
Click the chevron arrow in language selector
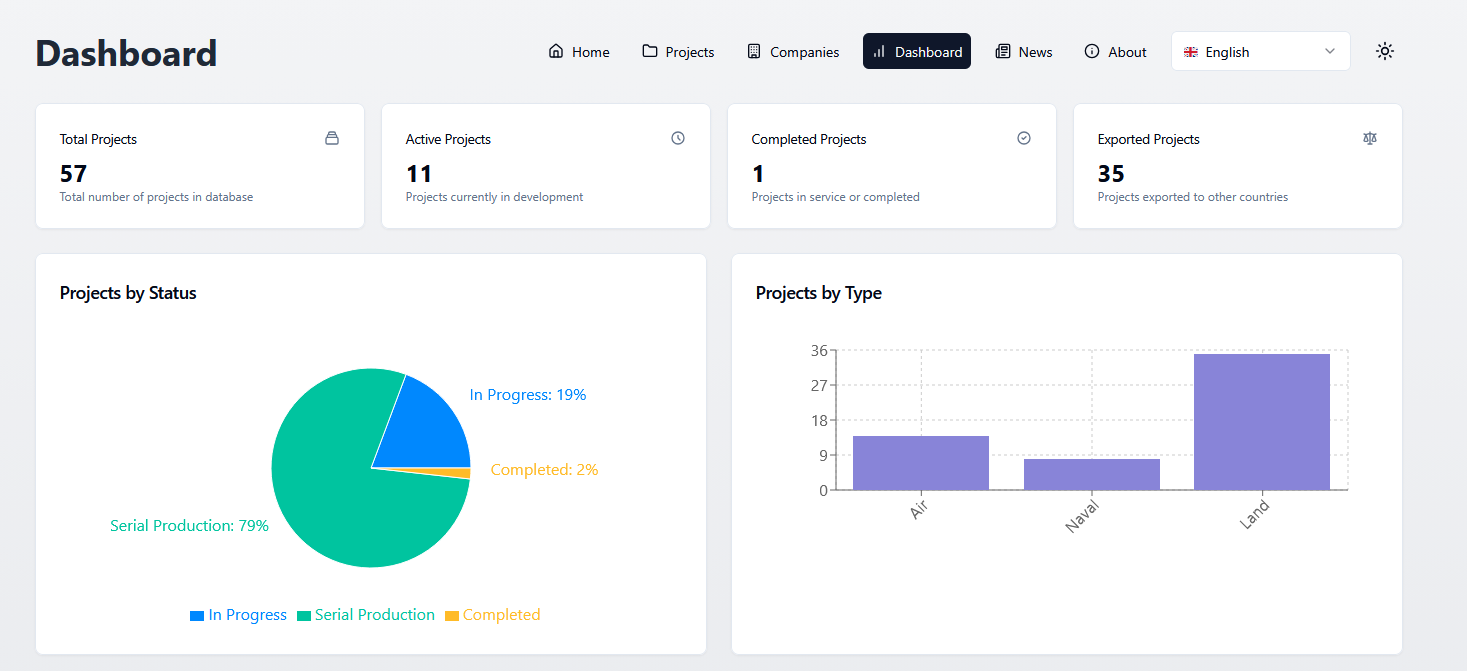(1330, 51)
